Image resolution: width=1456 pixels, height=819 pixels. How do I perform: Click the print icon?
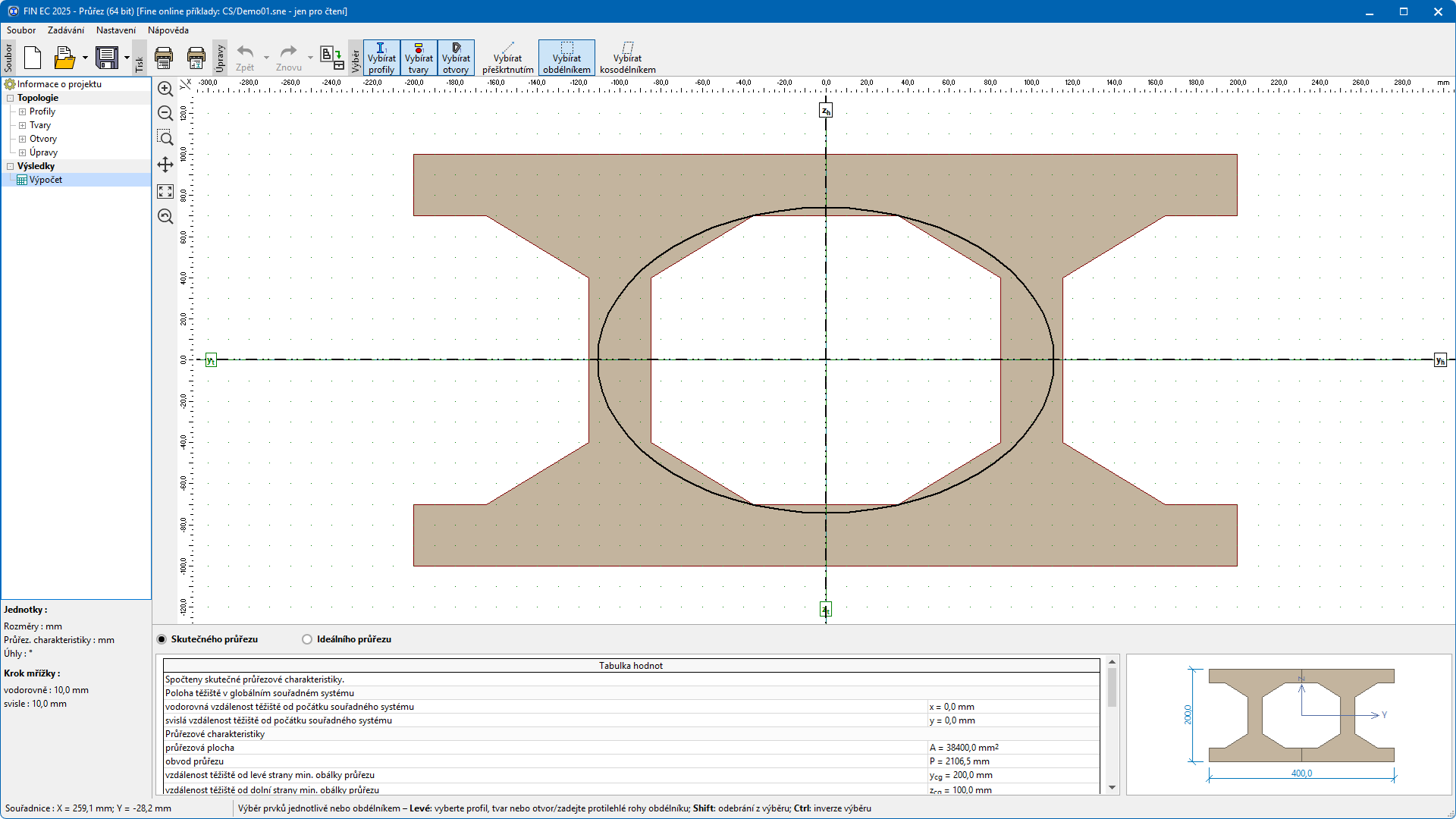click(164, 58)
